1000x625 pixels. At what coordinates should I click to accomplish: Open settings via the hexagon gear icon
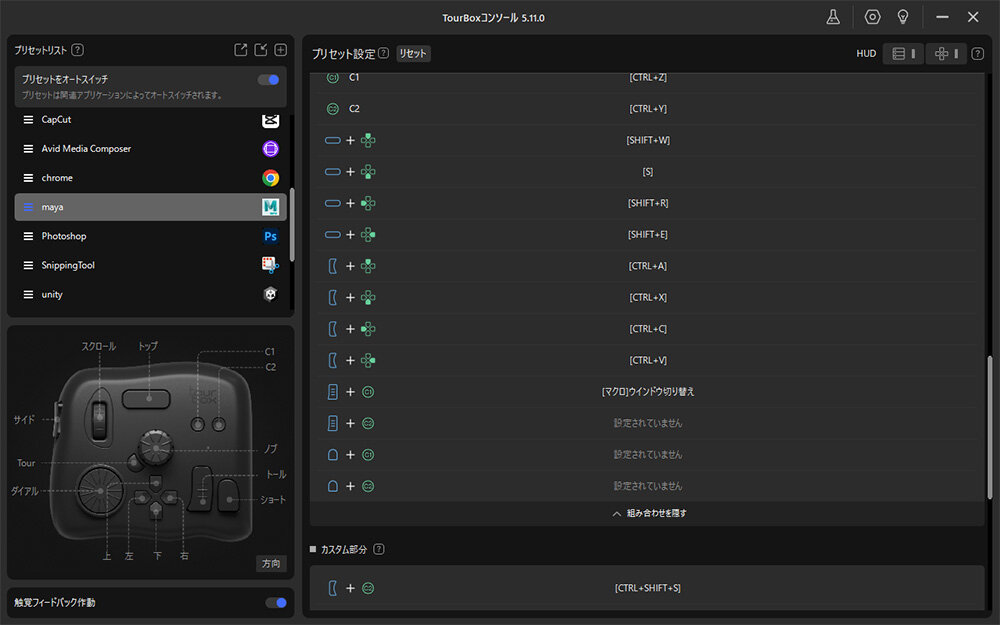click(x=872, y=17)
